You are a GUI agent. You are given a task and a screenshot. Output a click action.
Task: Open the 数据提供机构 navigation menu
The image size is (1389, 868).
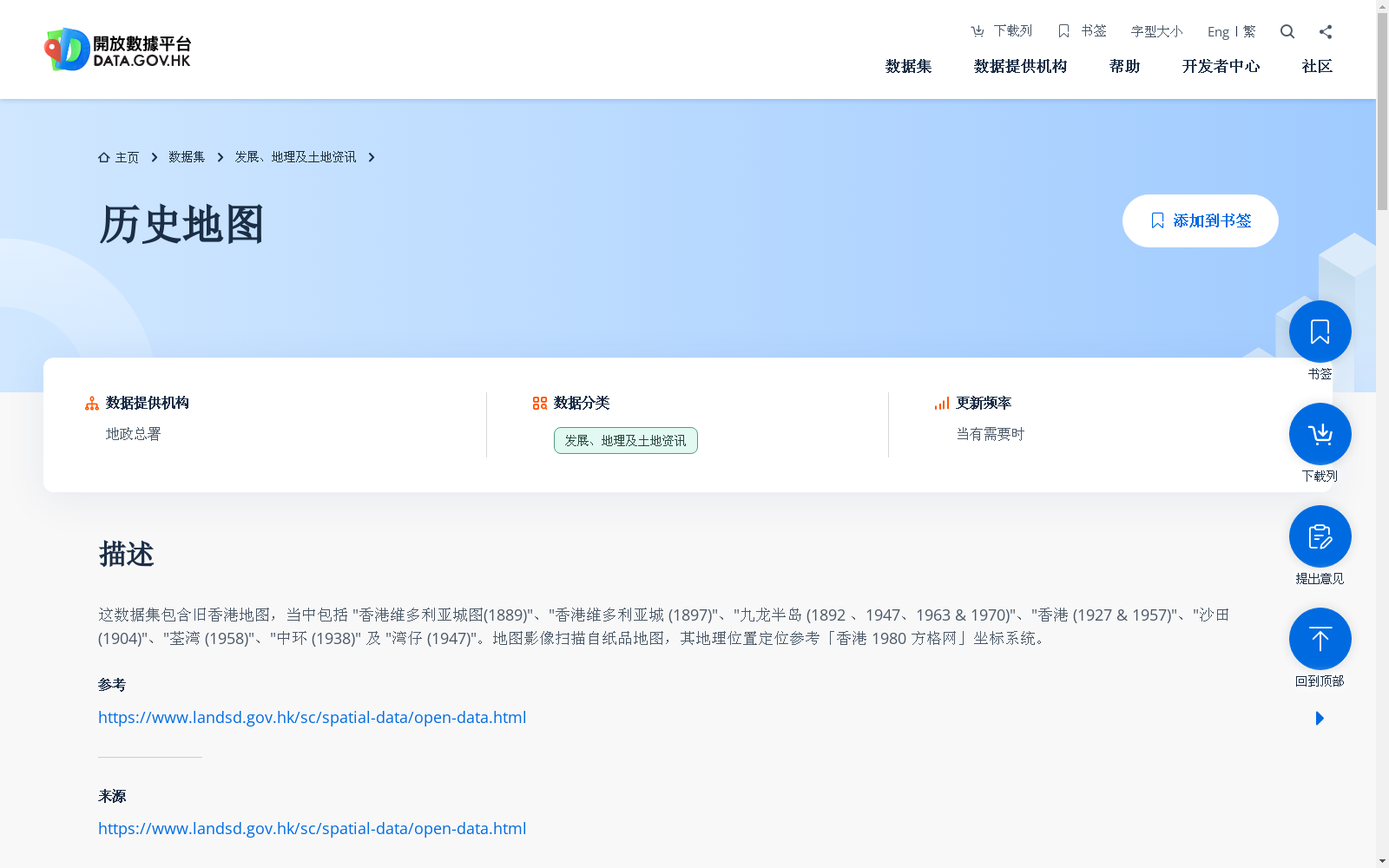(1020, 66)
